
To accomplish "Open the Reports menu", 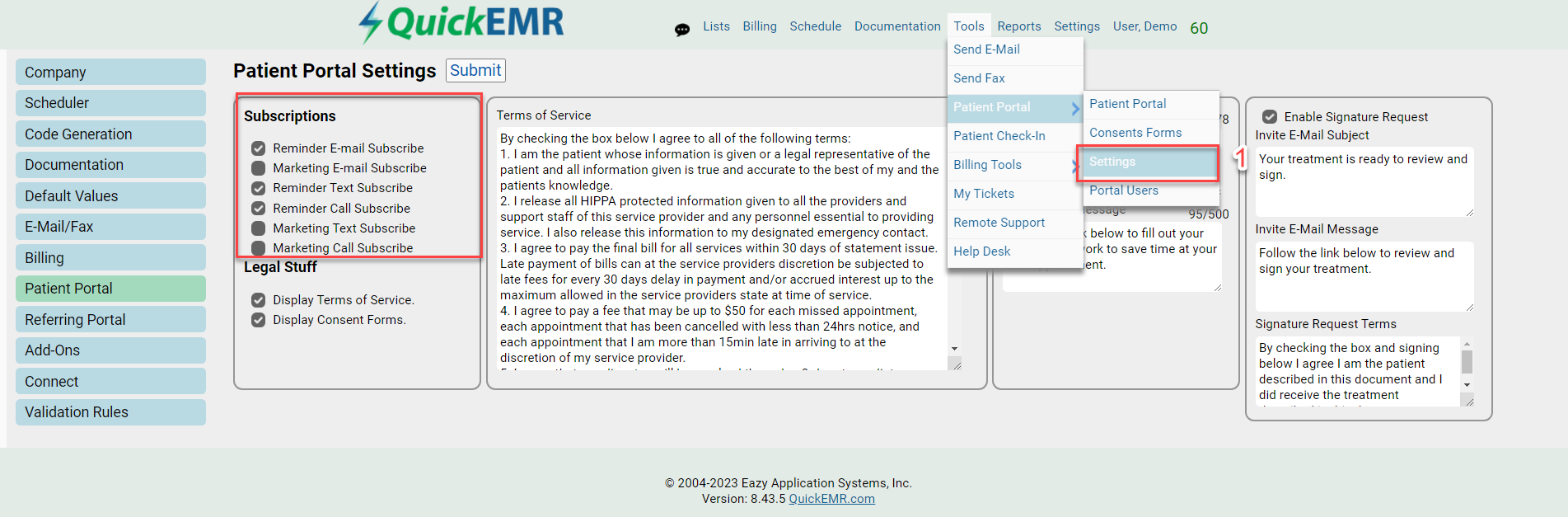I will (x=1019, y=26).
